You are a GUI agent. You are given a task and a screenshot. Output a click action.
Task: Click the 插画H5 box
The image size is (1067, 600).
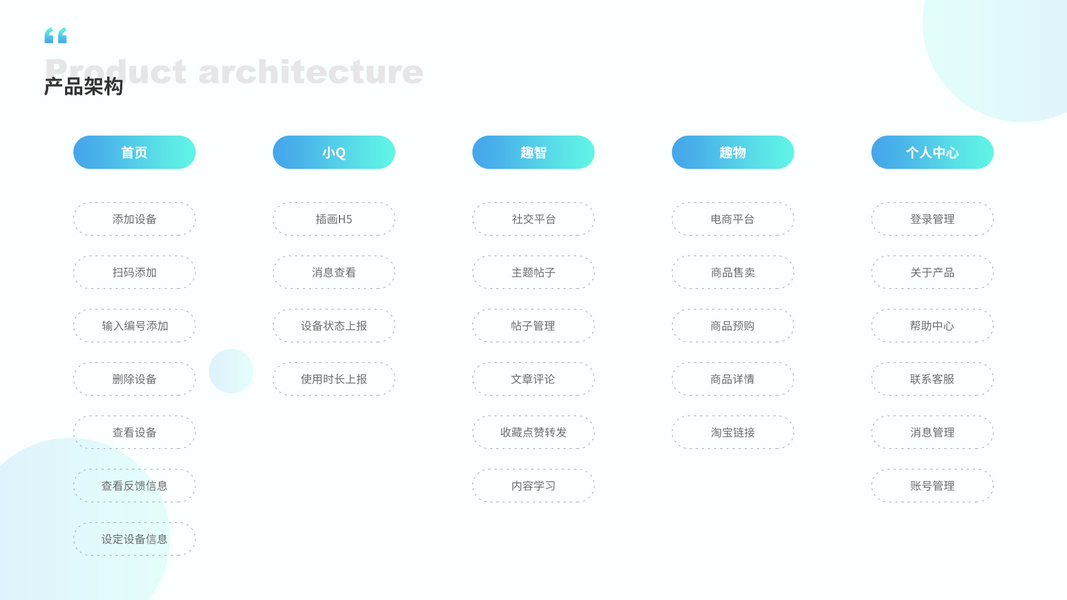[x=334, y=219]
